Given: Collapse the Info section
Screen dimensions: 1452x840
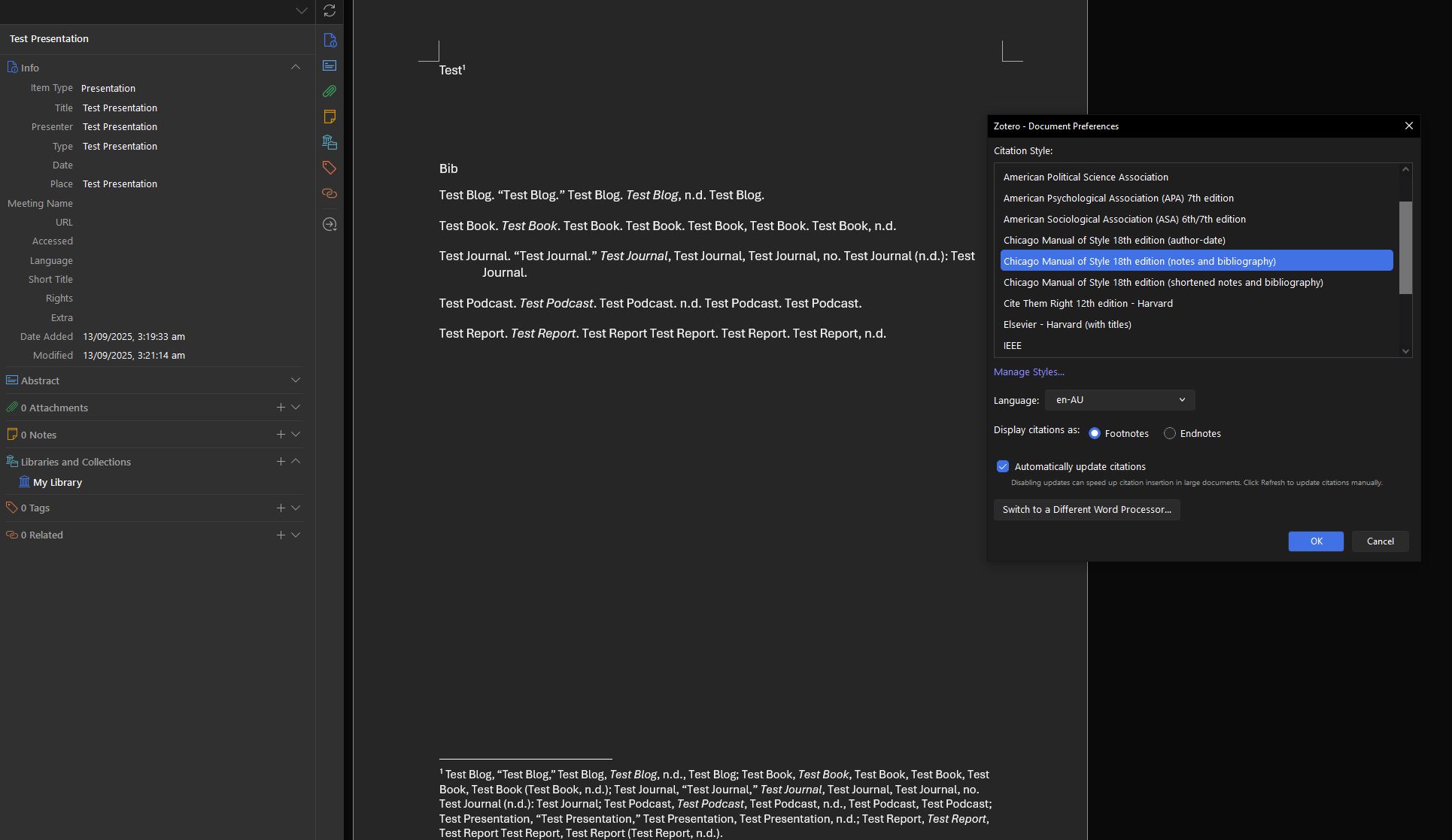Looking at the screenshot, I should coord(296,67).
